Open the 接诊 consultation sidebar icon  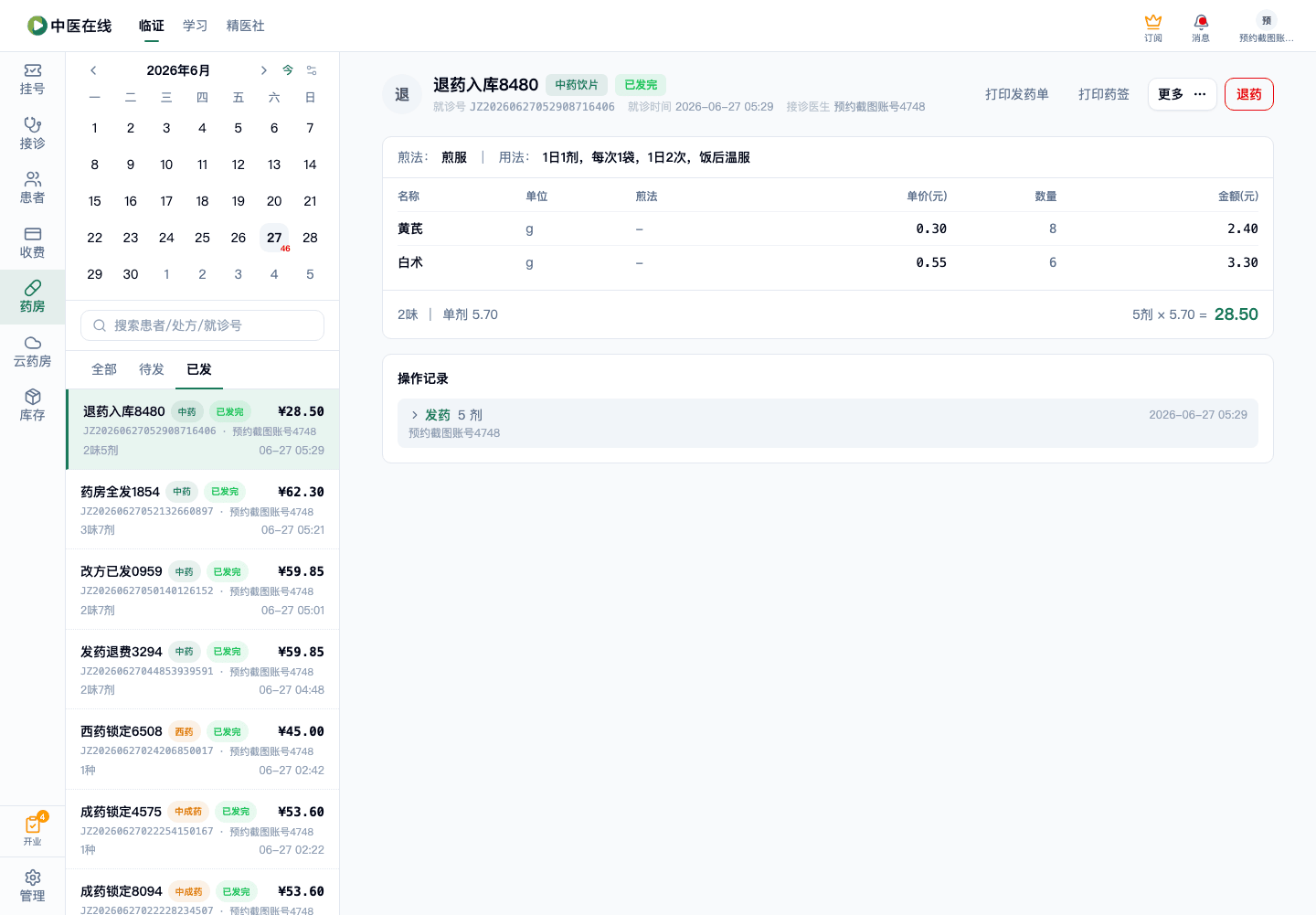tap(32, 133)
